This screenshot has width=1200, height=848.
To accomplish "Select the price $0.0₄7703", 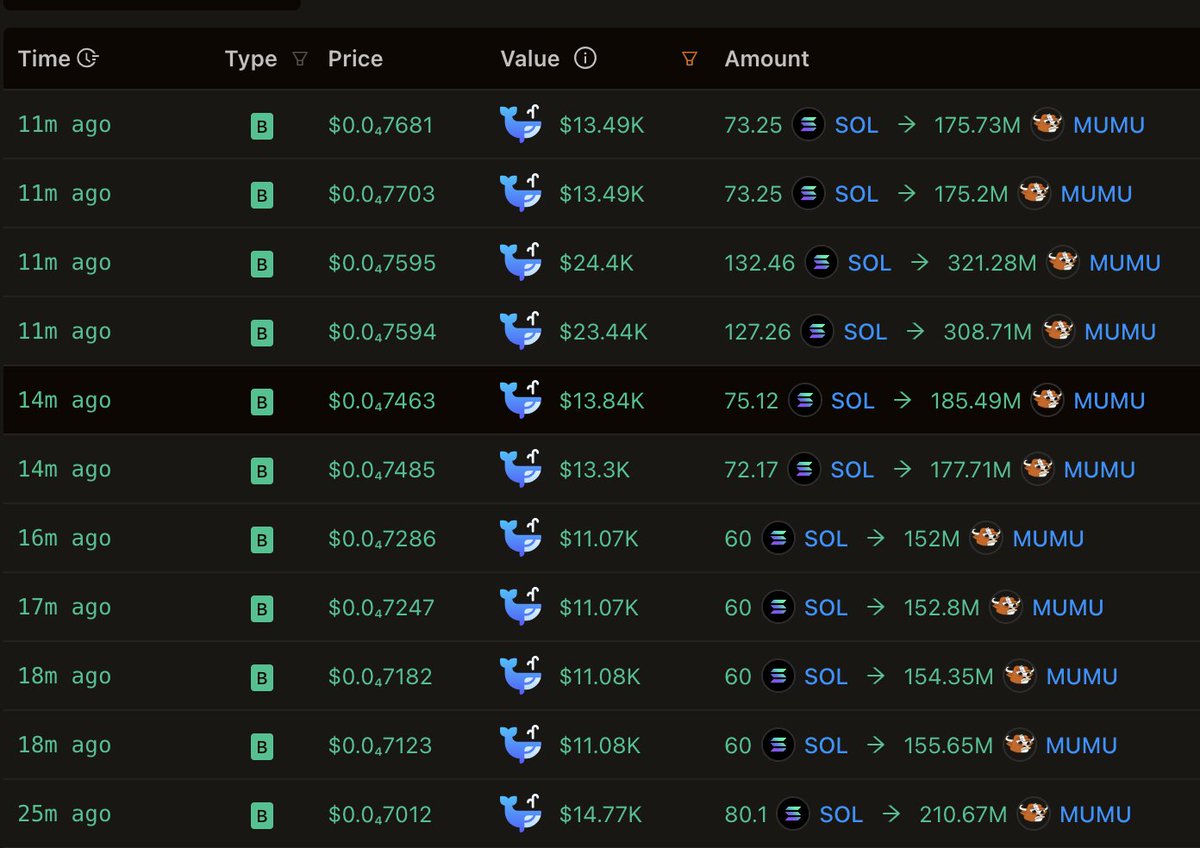I will (382, 194).
